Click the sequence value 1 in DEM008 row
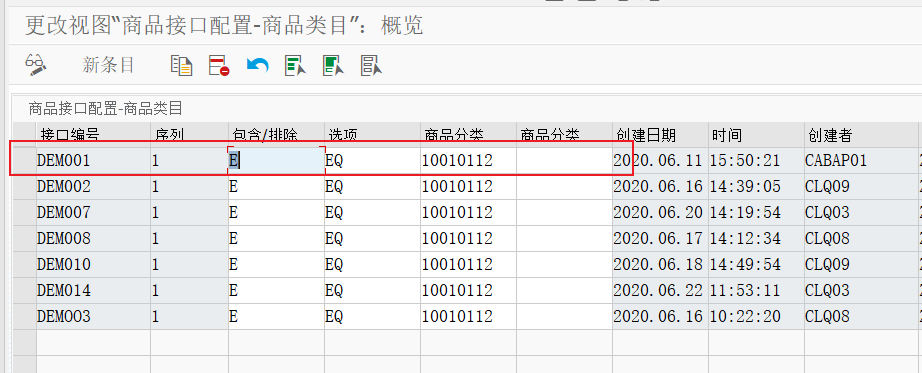Viewport: 922px width, 373px height. click(x=189, y=238)
